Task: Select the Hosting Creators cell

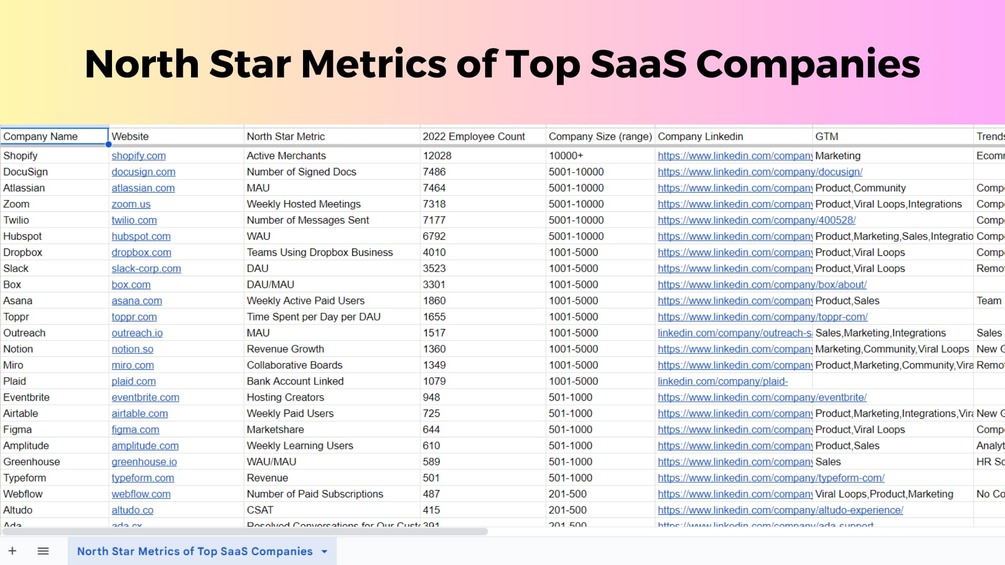Action: click(332, 397)
